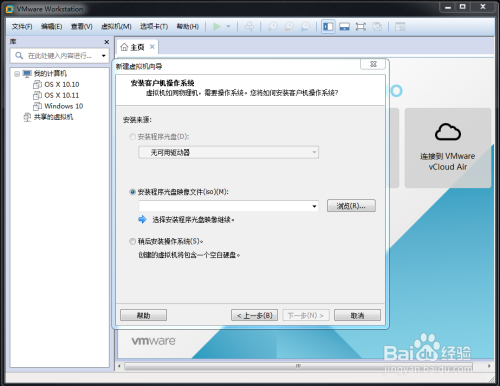Viewport: 500px width, 386px height.
Task: Click the 取消 cancel button
Action: pyautogui.click(x=357, y=315)
